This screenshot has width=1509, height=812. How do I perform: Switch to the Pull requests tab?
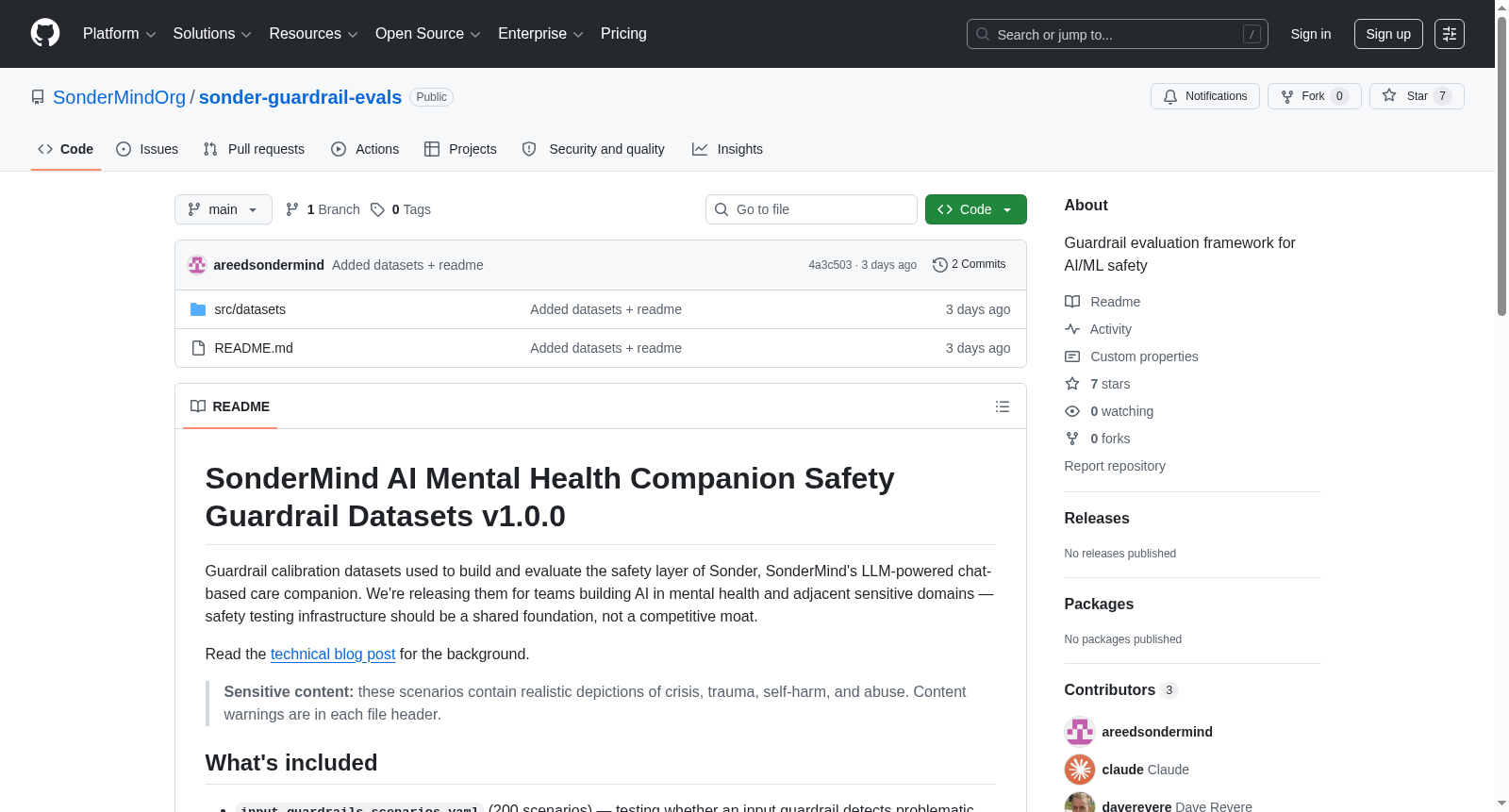tap(254, 149)
